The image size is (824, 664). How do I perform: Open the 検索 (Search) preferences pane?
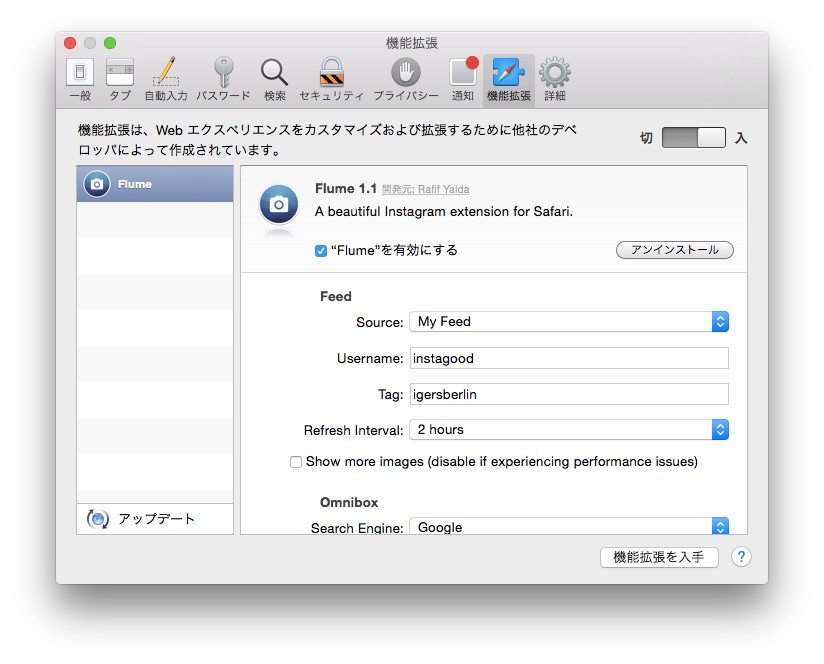pos(274,79)
